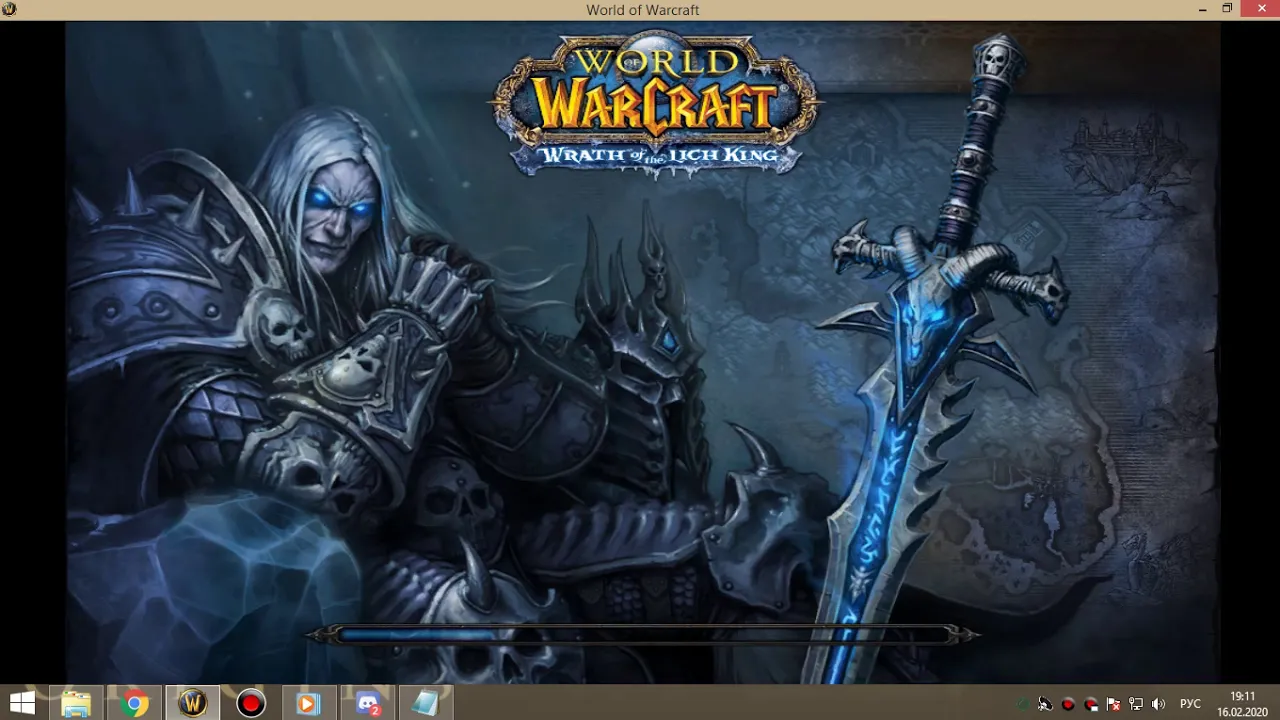The image size is (1280, 720).
Task: Click the WoW icon in the title bar
Action: (10, 9)
